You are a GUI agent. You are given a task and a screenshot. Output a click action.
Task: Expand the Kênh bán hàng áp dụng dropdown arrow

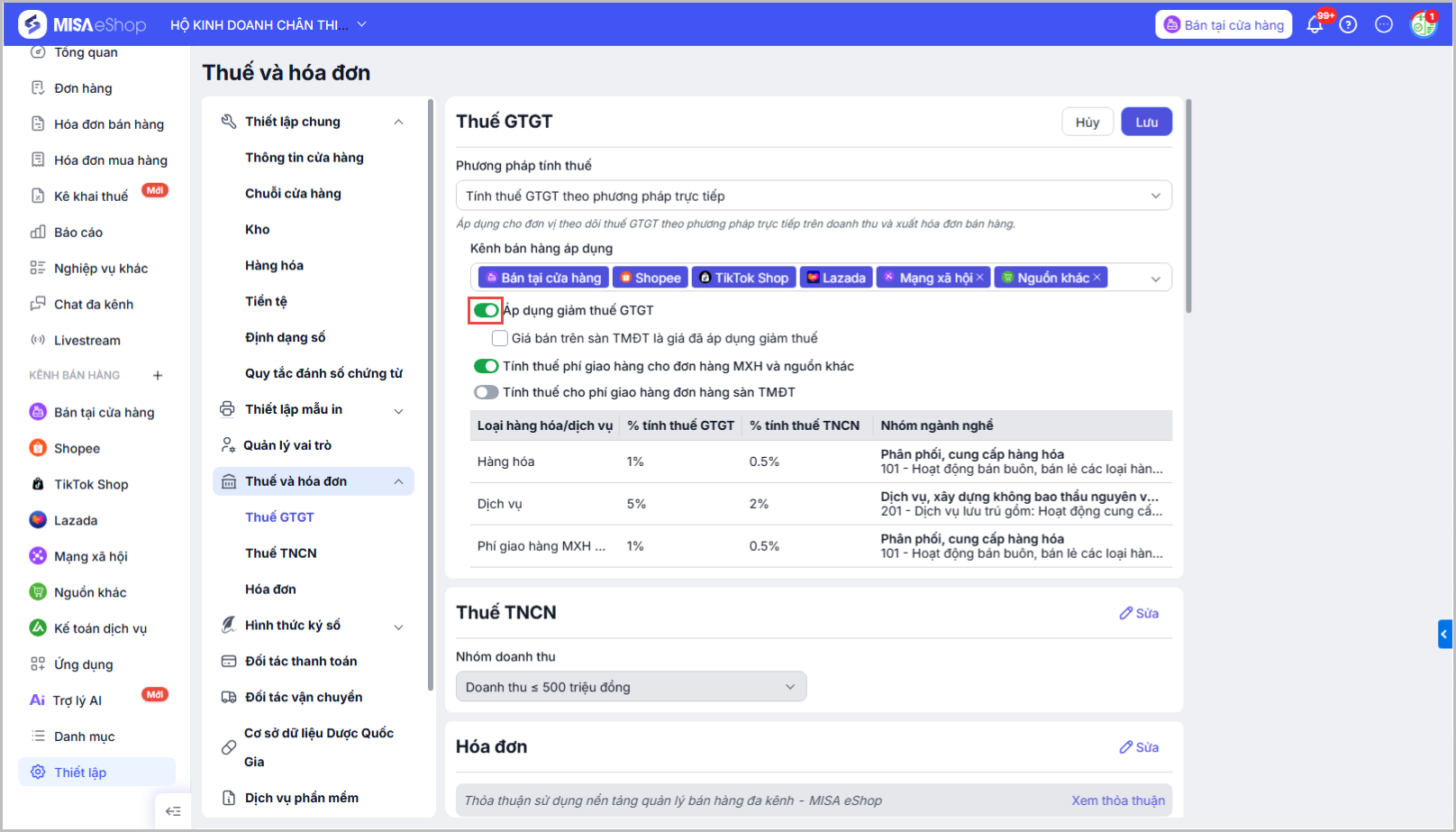click(1156, 279)
